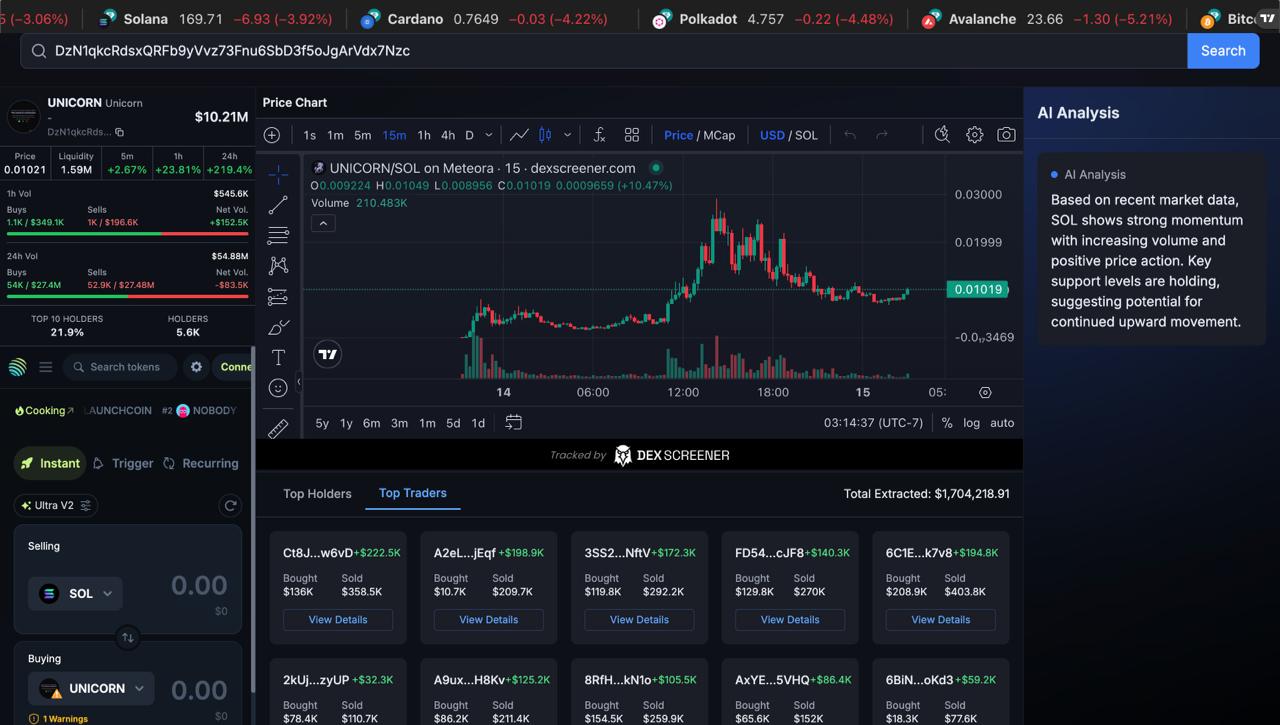Open the chart layout grid icon

click(632, 135)
